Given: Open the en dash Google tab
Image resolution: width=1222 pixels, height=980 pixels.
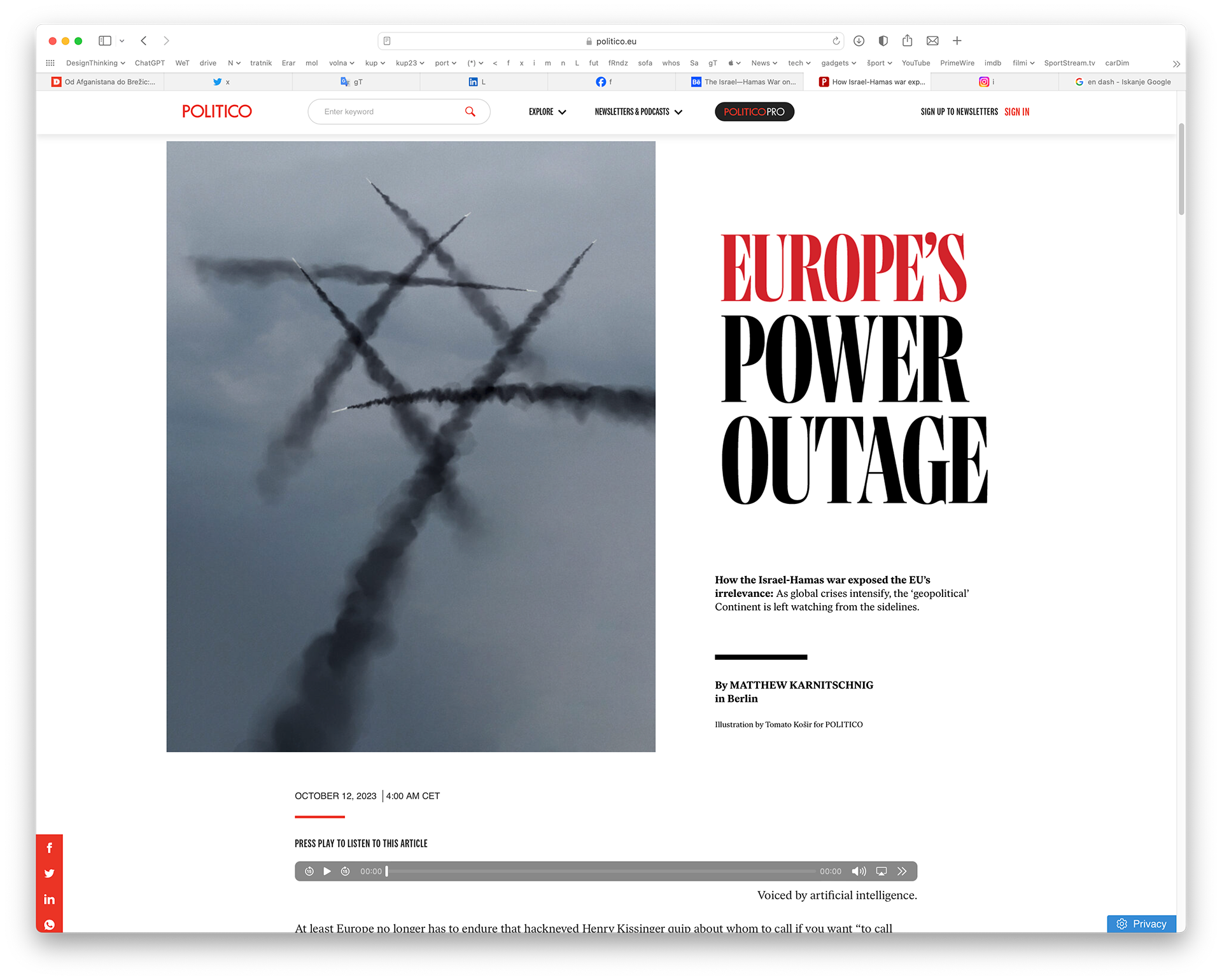Looking at the screenshot, I should [x=1123, y=81].
